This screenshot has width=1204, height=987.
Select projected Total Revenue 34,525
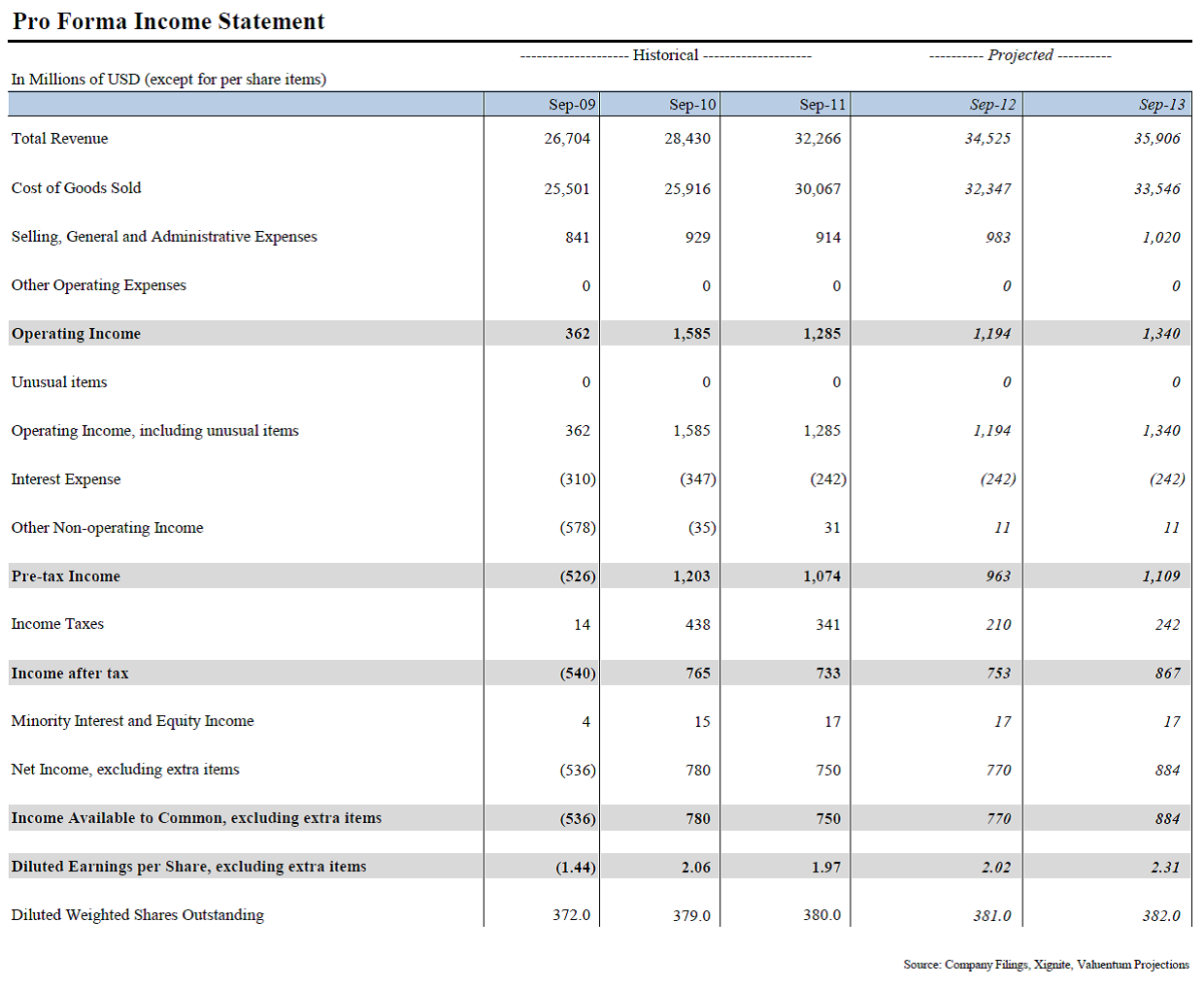pyautogui.click(x=987, y=139)
